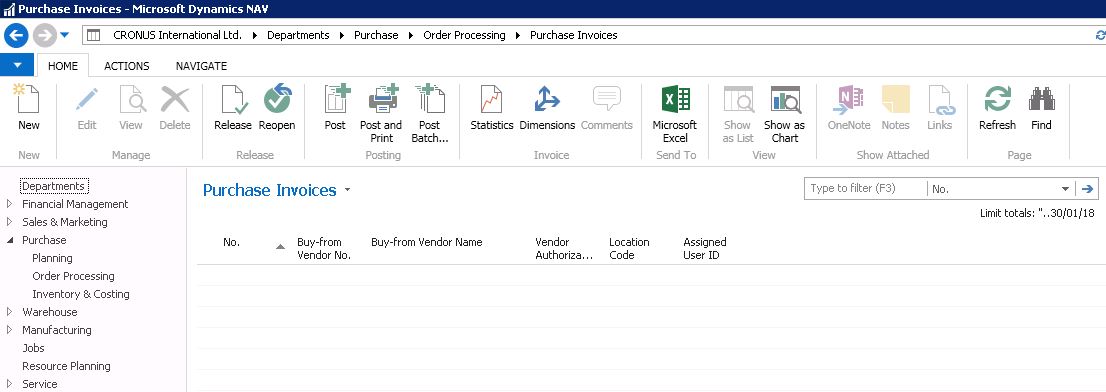Refresh the page
1106x392 pixels.
click(x=997, y=109)
